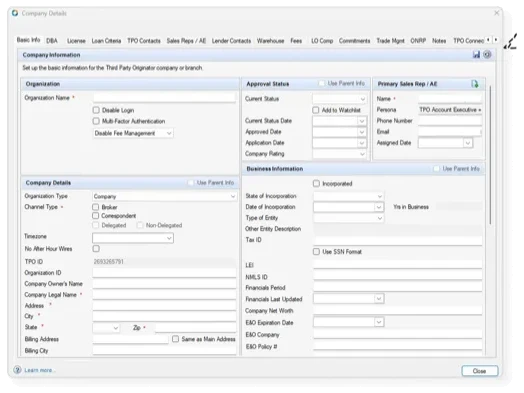Click the Company Details app icon
Screen dimensions: 524x393
click(x=15, y=13)
